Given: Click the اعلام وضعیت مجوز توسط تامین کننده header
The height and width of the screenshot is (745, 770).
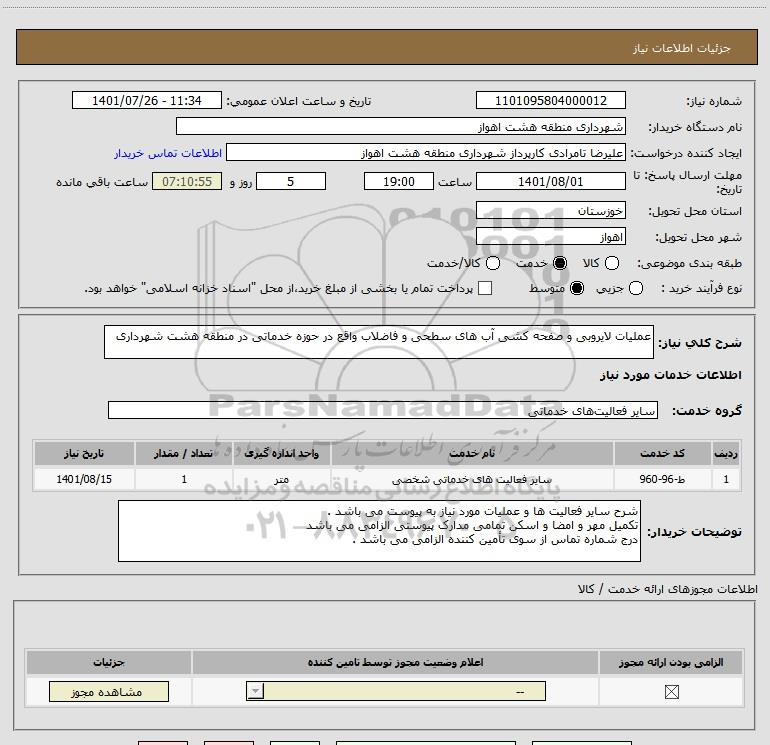Looking at the screenshot, I should 395,662.
